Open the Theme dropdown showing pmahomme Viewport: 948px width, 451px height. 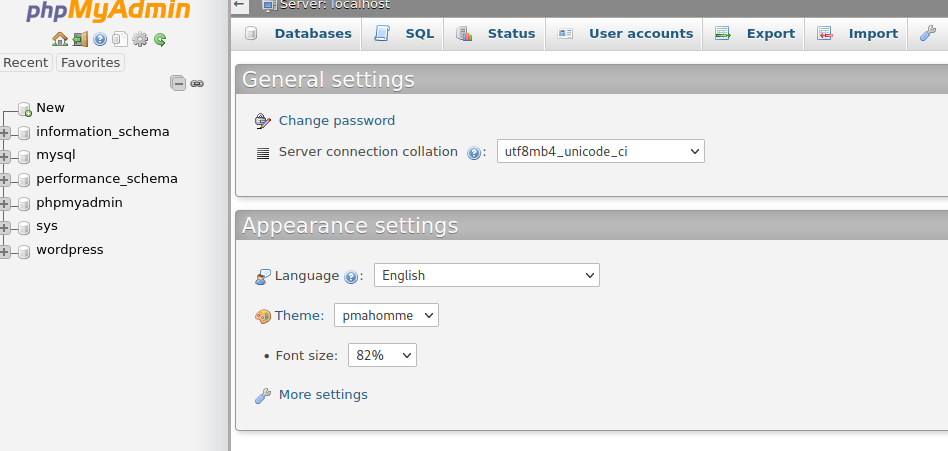pos(386,315)
